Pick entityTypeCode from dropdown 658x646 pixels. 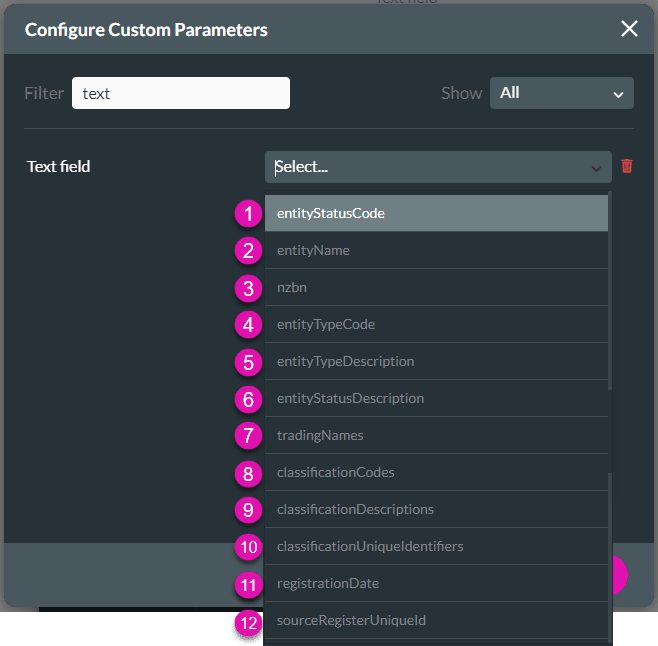click(436, 324)
